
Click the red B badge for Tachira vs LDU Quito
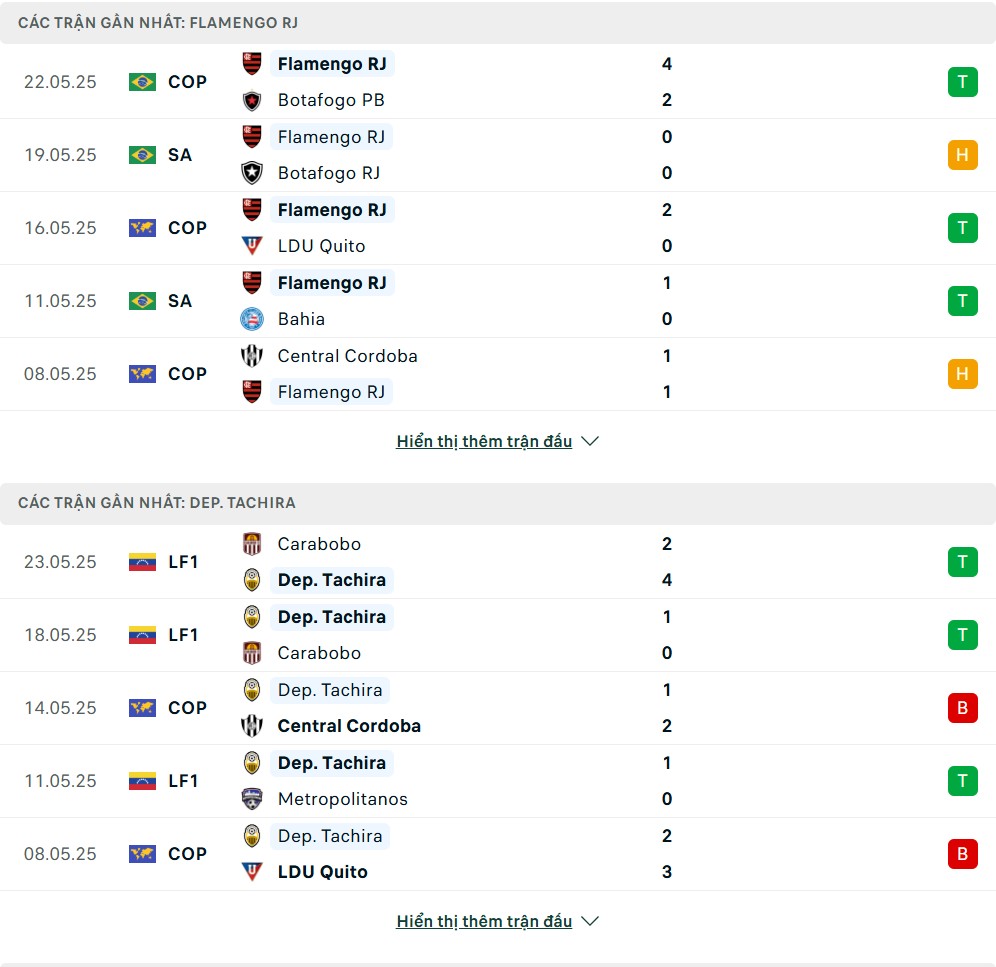[962, 854]
